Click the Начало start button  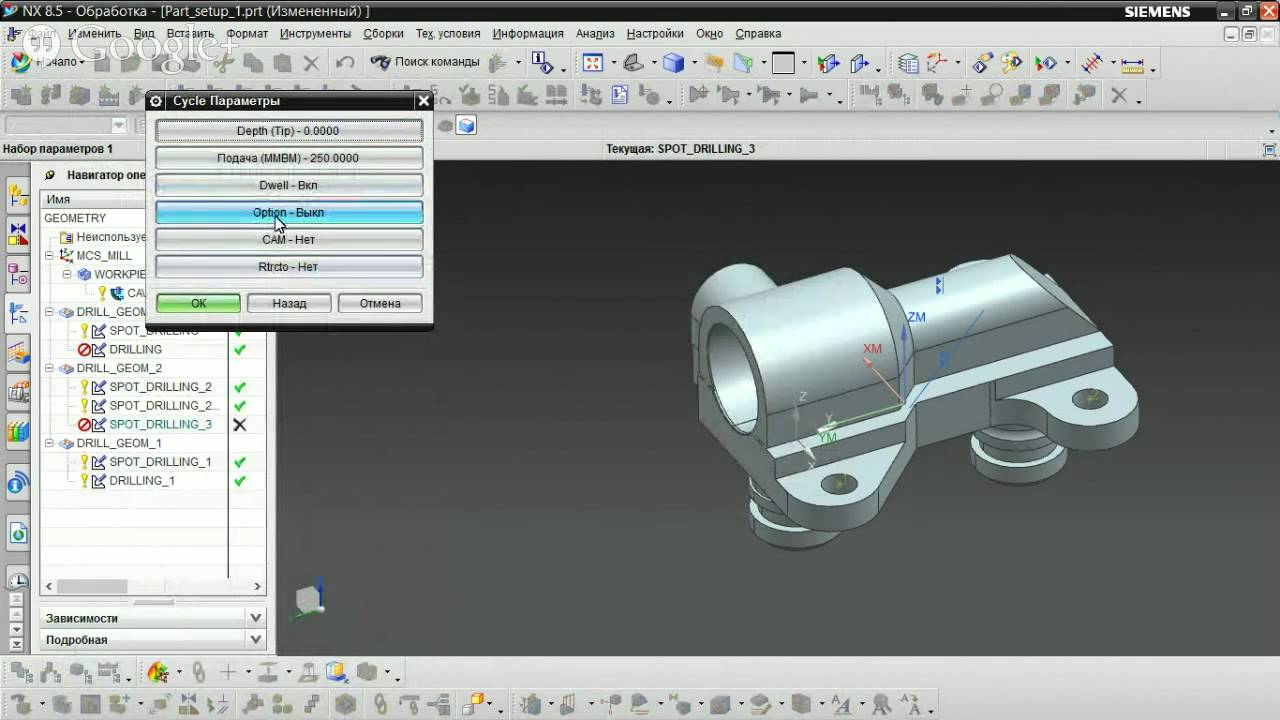coord(48,62)
